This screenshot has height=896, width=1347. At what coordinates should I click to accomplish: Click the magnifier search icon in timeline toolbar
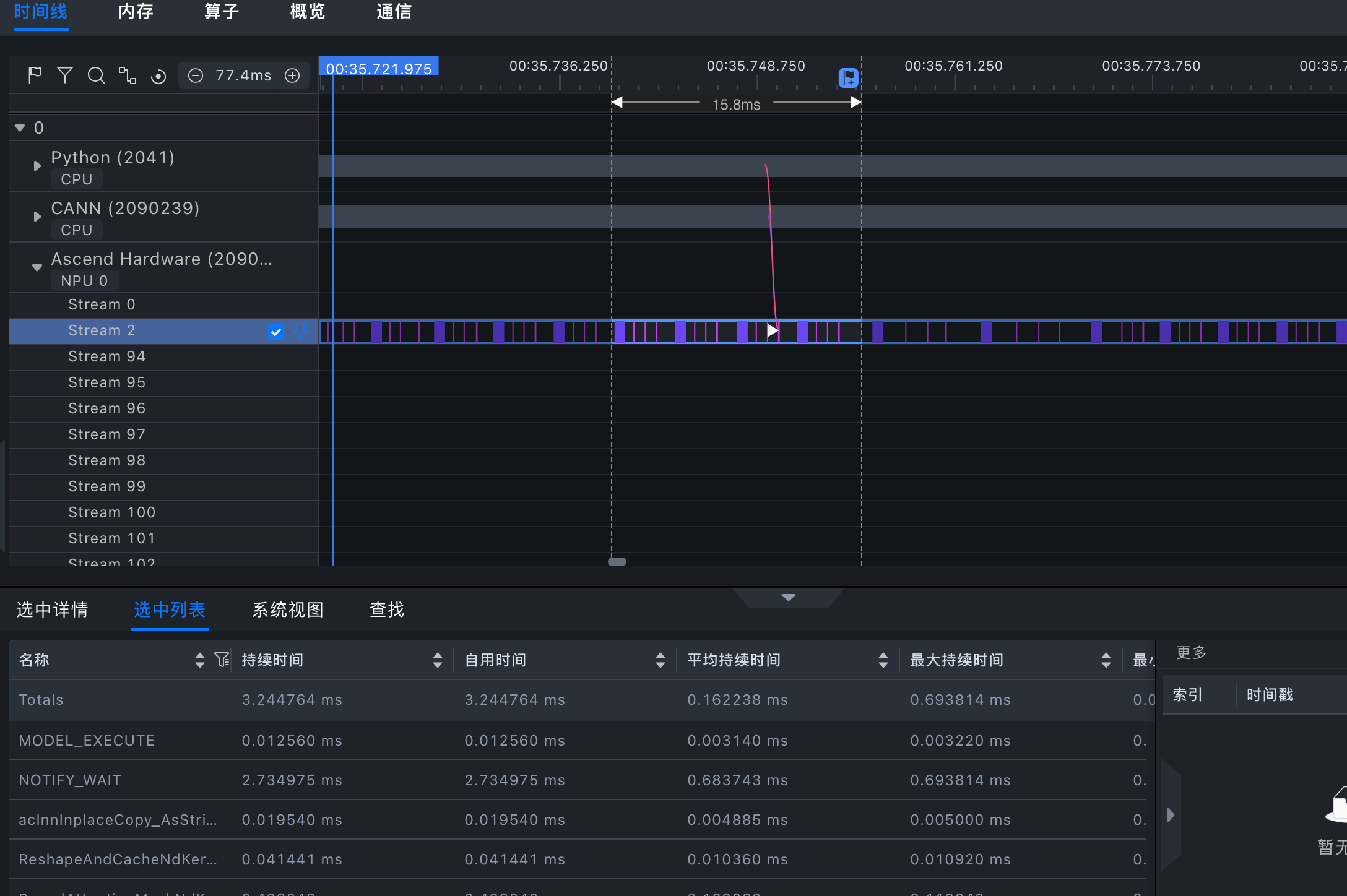coord(96,75)
